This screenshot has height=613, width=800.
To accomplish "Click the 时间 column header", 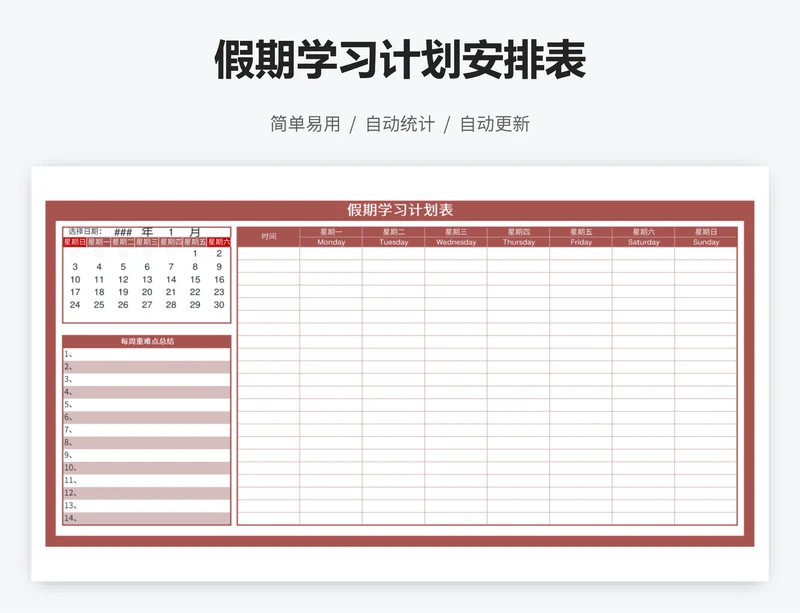I will [268, 237].
